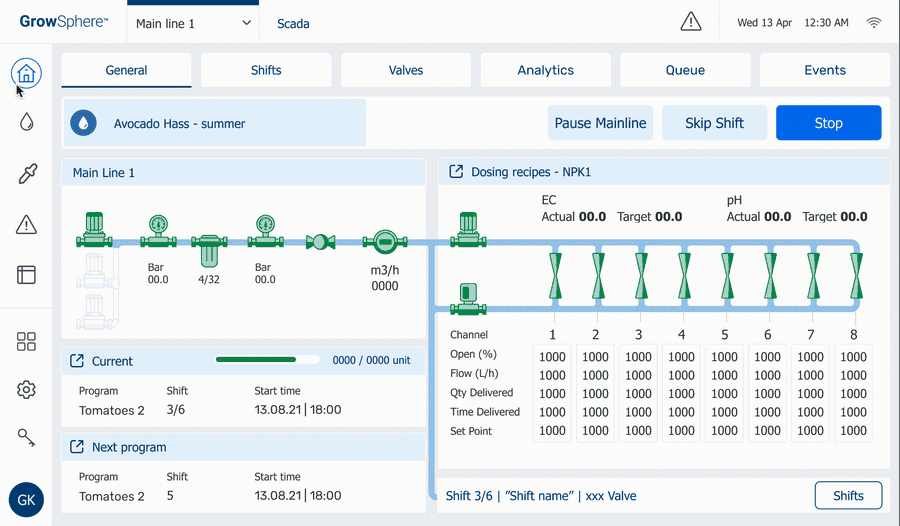
Task: Select the main pump on Main Line 1
Action: pyautogui.click(x=94, y=230)
